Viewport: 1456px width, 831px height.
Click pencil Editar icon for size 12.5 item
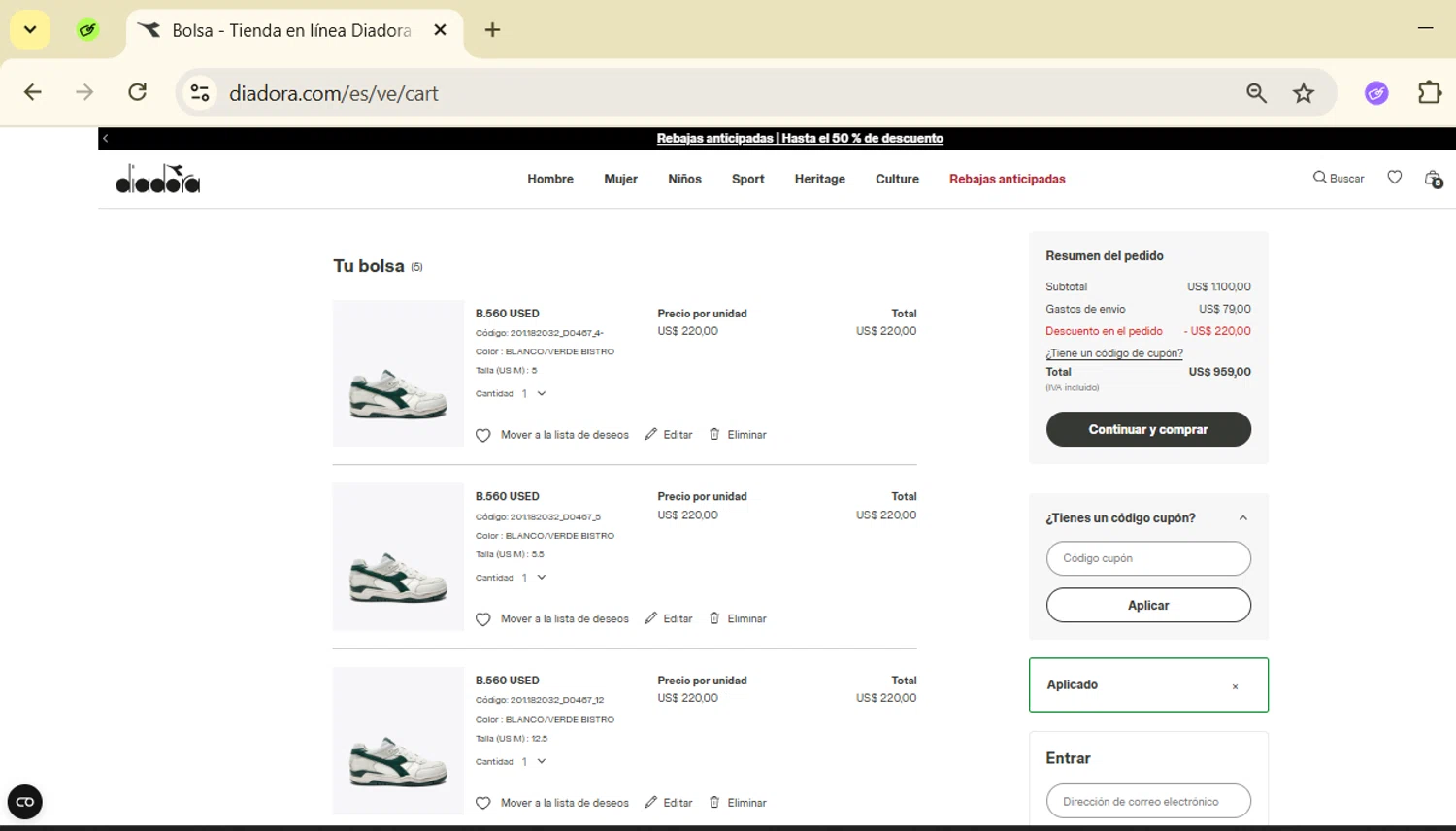pyautogui.click(x=650, y=802)
